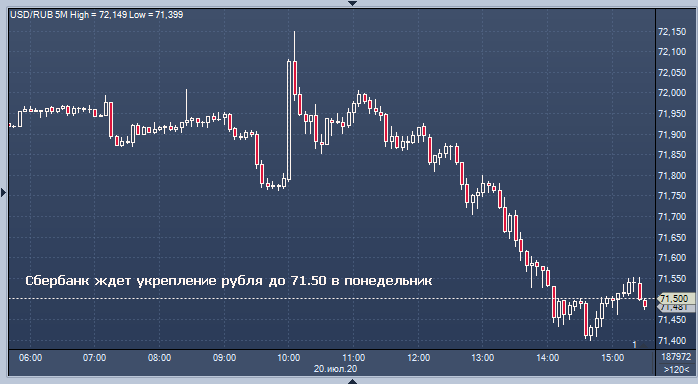Click the Сбербанк ждет укрепление рубля caption
Image resolution: width=698 pixels, height=384 pixels.
coord(228,281)
